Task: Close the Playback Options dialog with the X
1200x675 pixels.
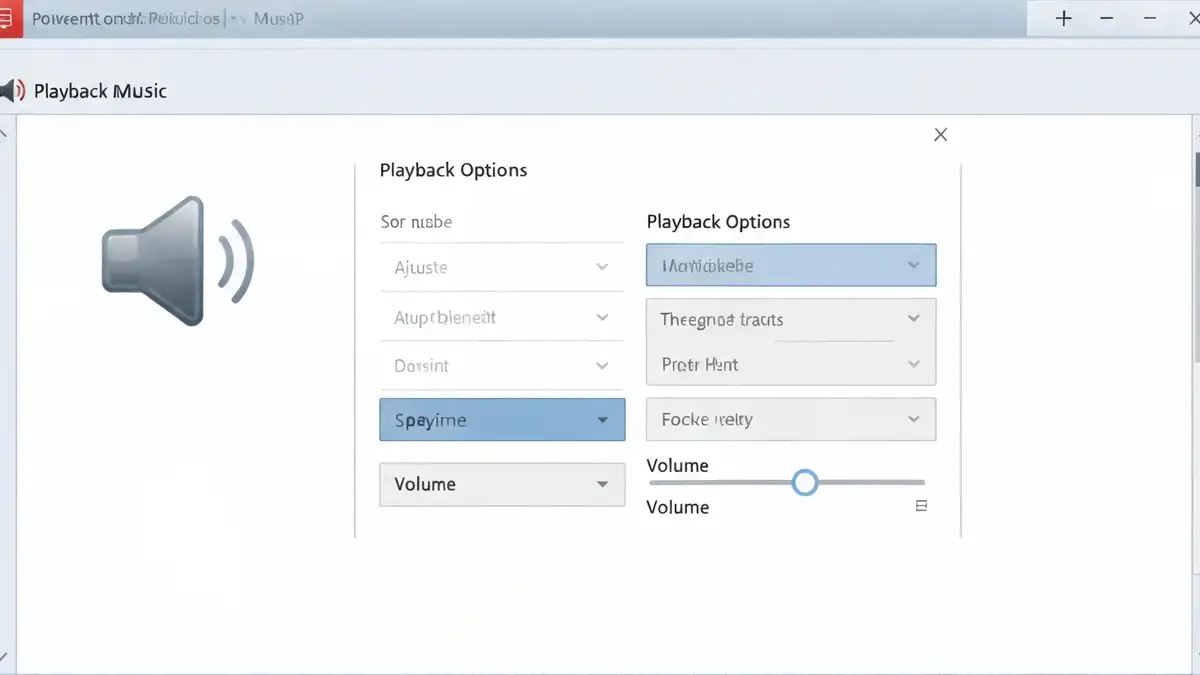Action: 940,135
